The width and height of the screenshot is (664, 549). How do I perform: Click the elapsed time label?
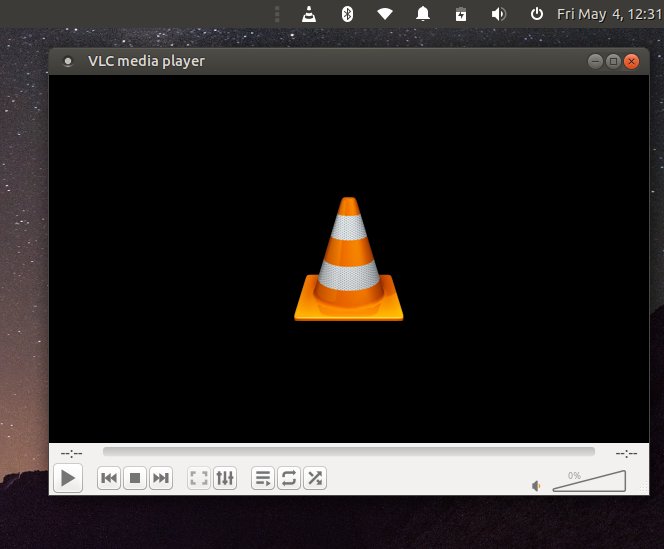[71, 454]
